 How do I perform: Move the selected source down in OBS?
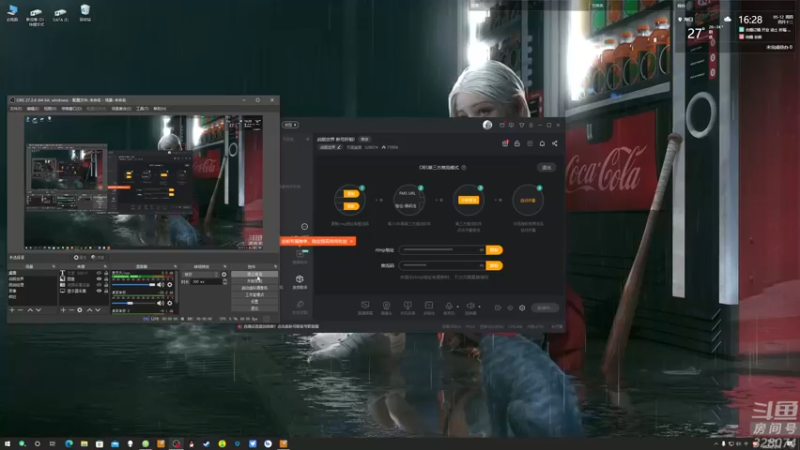click(97, 310)
